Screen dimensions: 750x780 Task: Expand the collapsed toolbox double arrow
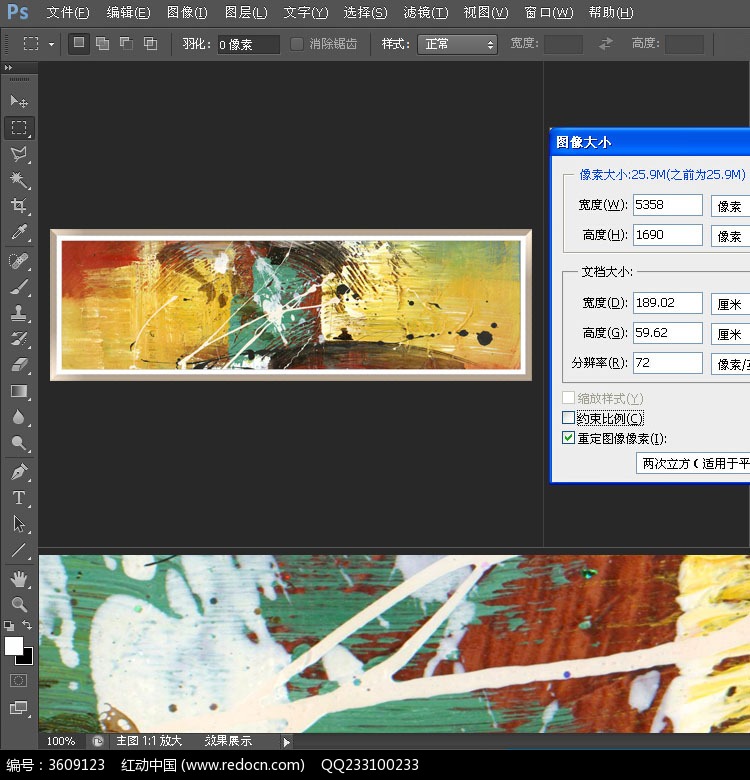pyautogui.click(x=8, y=67)
